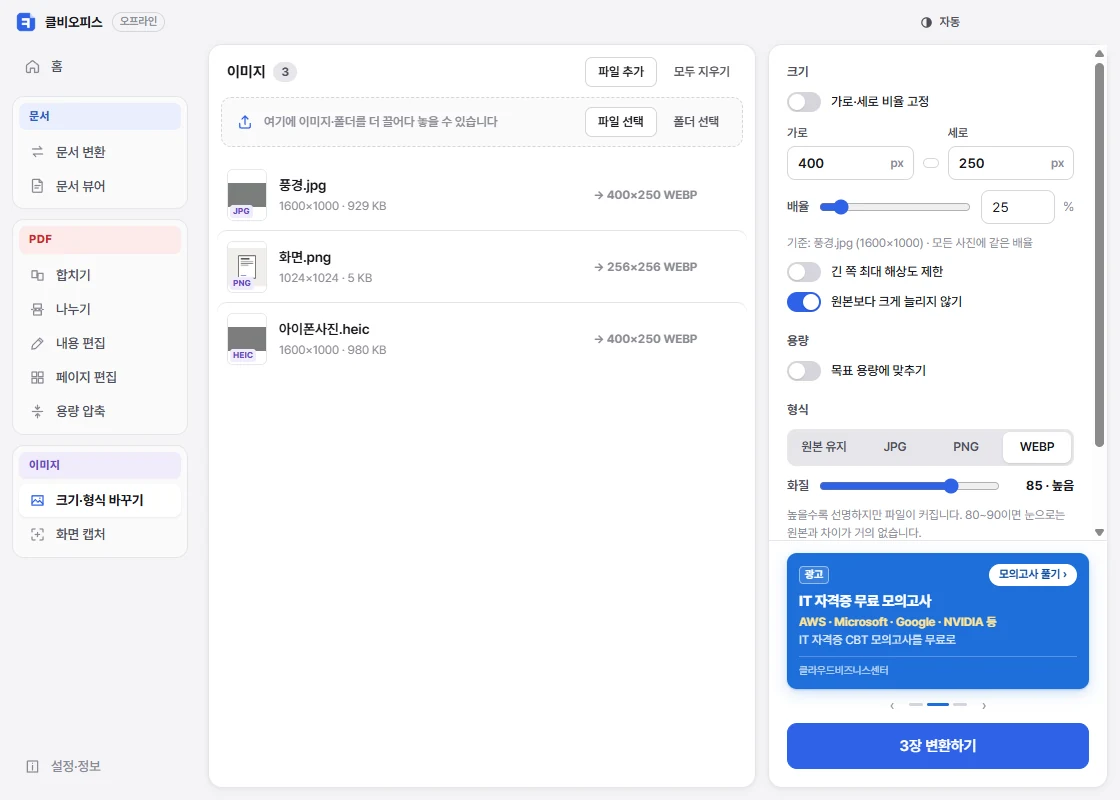Viewport: 1120px width, 800px height.
Task: Click the 화면.png thumbnail
Action: (246, 267)
